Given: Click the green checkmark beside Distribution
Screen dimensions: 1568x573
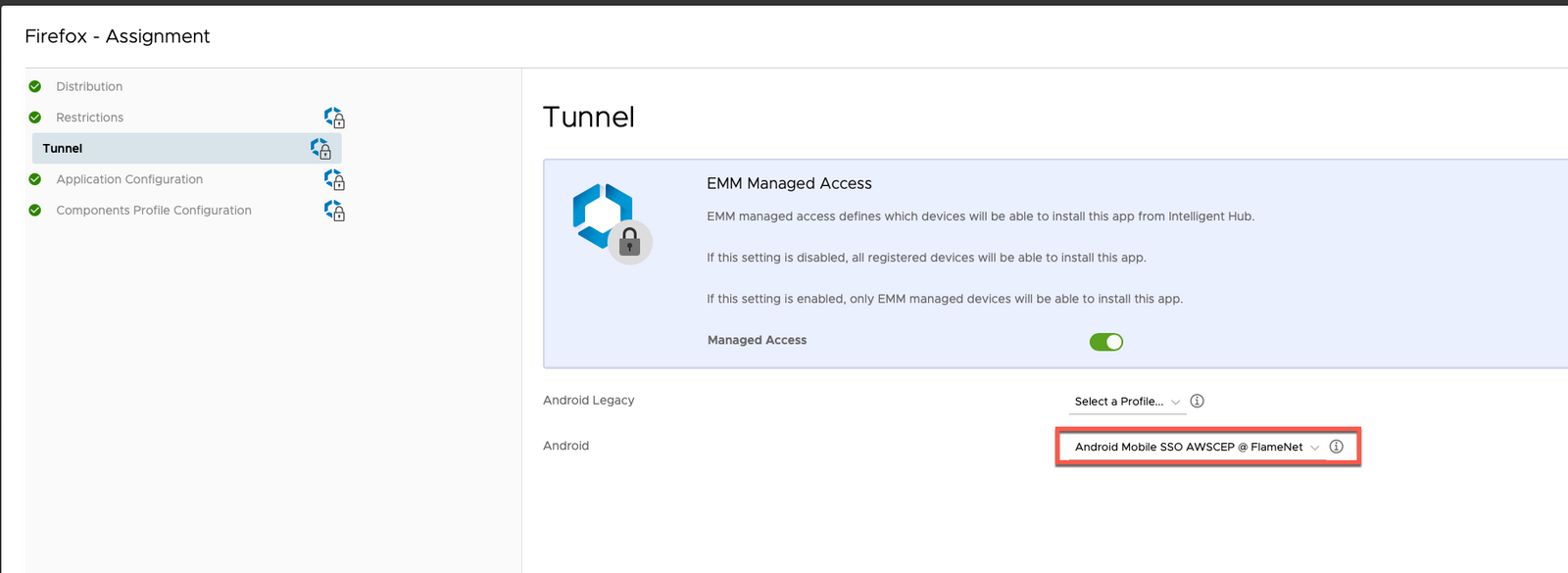Looking at the screenshot, I should coord(35,86).
